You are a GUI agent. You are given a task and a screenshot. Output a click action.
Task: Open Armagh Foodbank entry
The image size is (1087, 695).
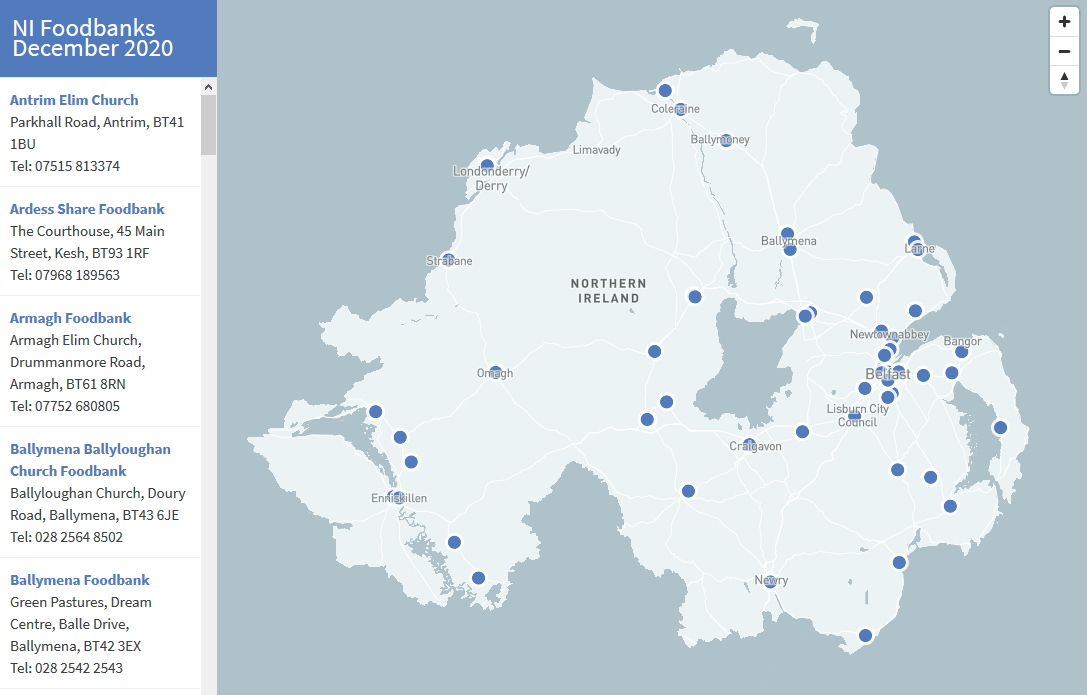(x=71, y=318)
